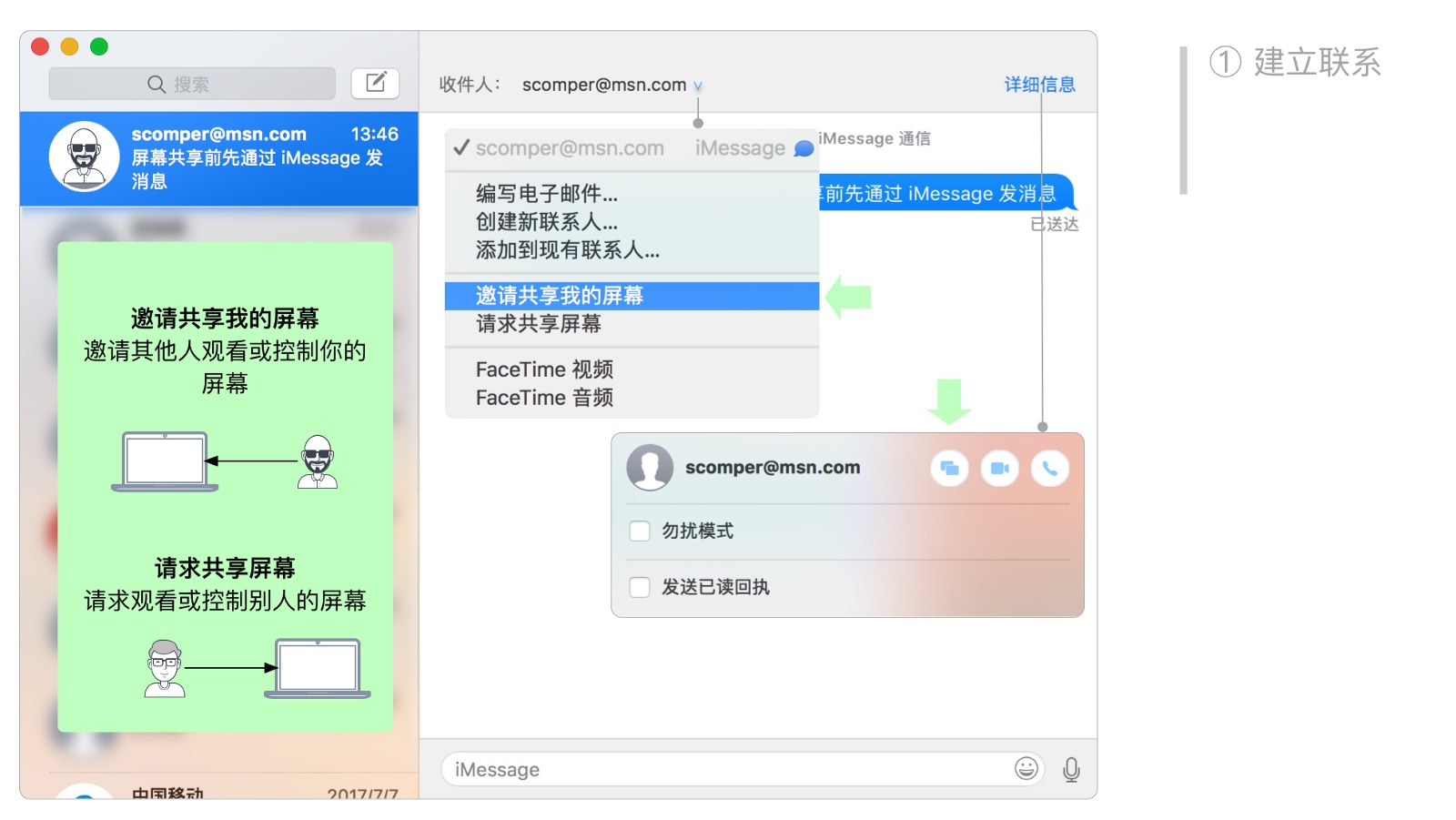Click the search magnifier icon

[x=157, y=84]
